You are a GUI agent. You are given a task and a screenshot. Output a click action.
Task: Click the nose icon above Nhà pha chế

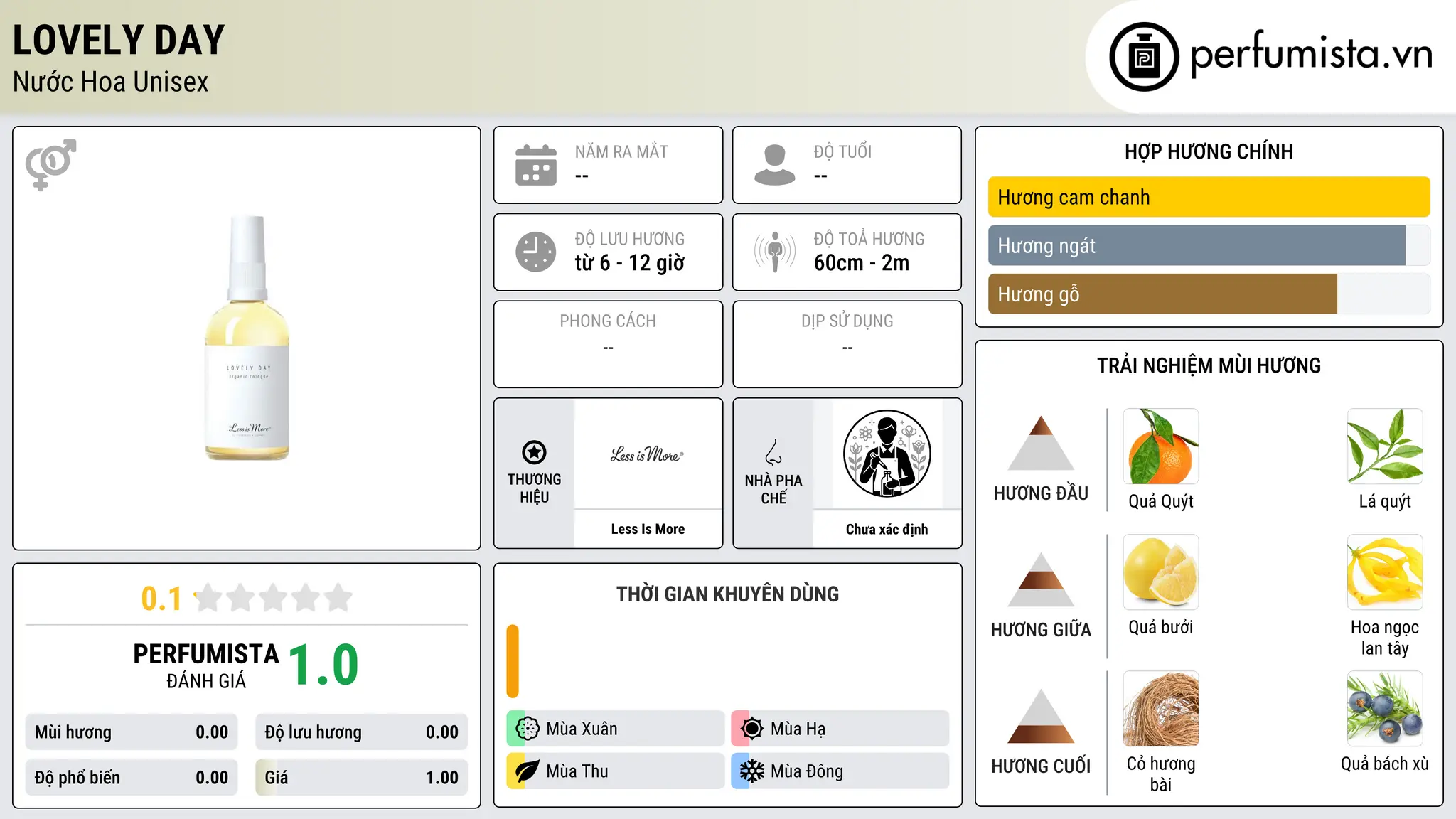point(773,452)
